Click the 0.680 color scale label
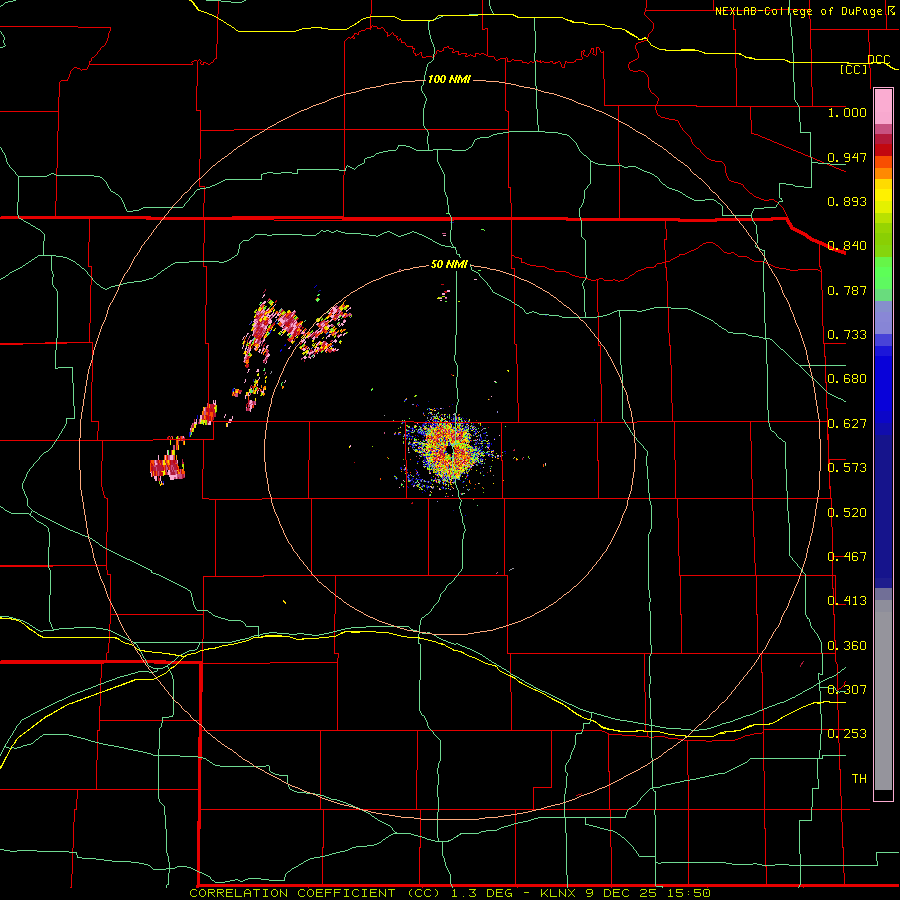 847,379
